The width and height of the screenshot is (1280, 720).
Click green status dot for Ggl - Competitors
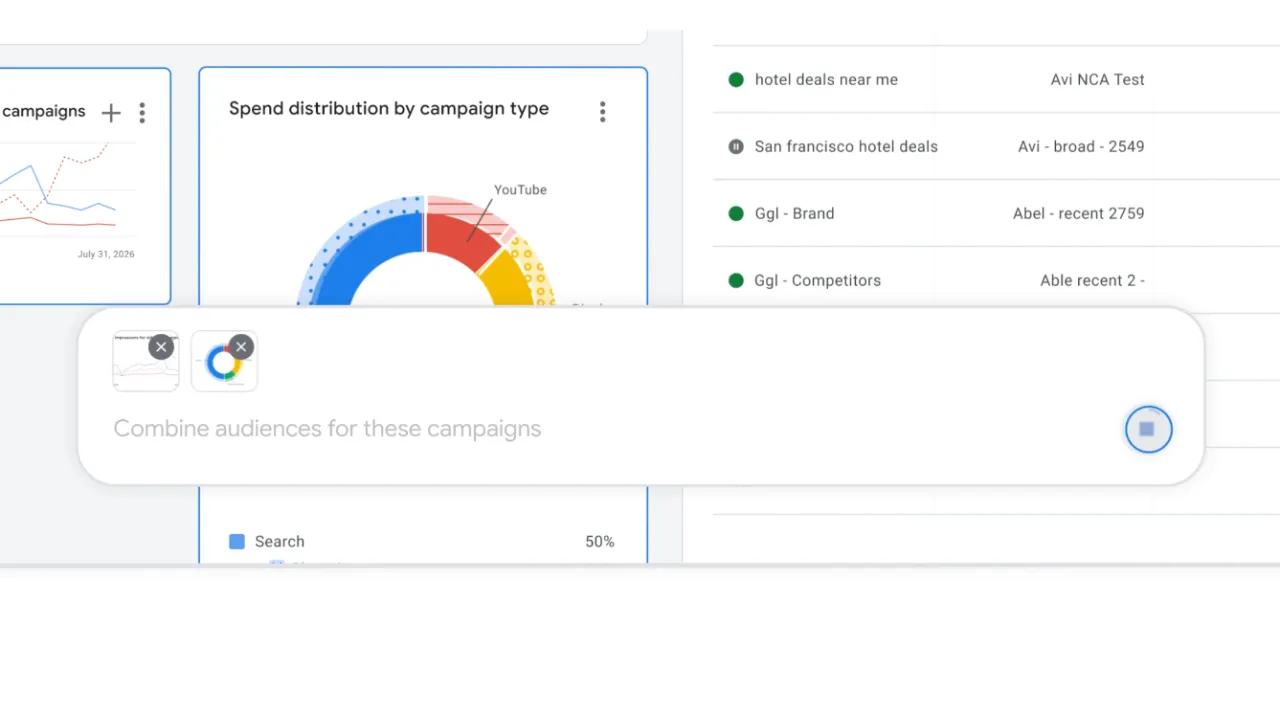click(x=736, y=280)
